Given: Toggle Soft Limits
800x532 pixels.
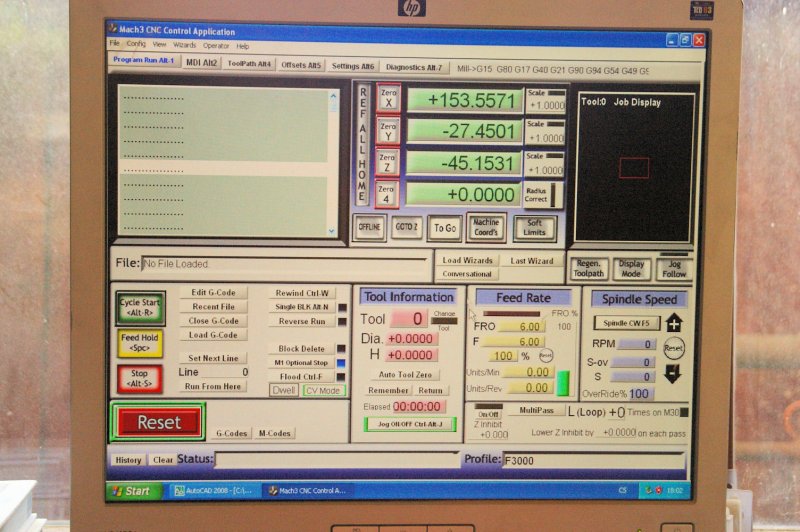Looking at the screenshot, I should [534, 227].
